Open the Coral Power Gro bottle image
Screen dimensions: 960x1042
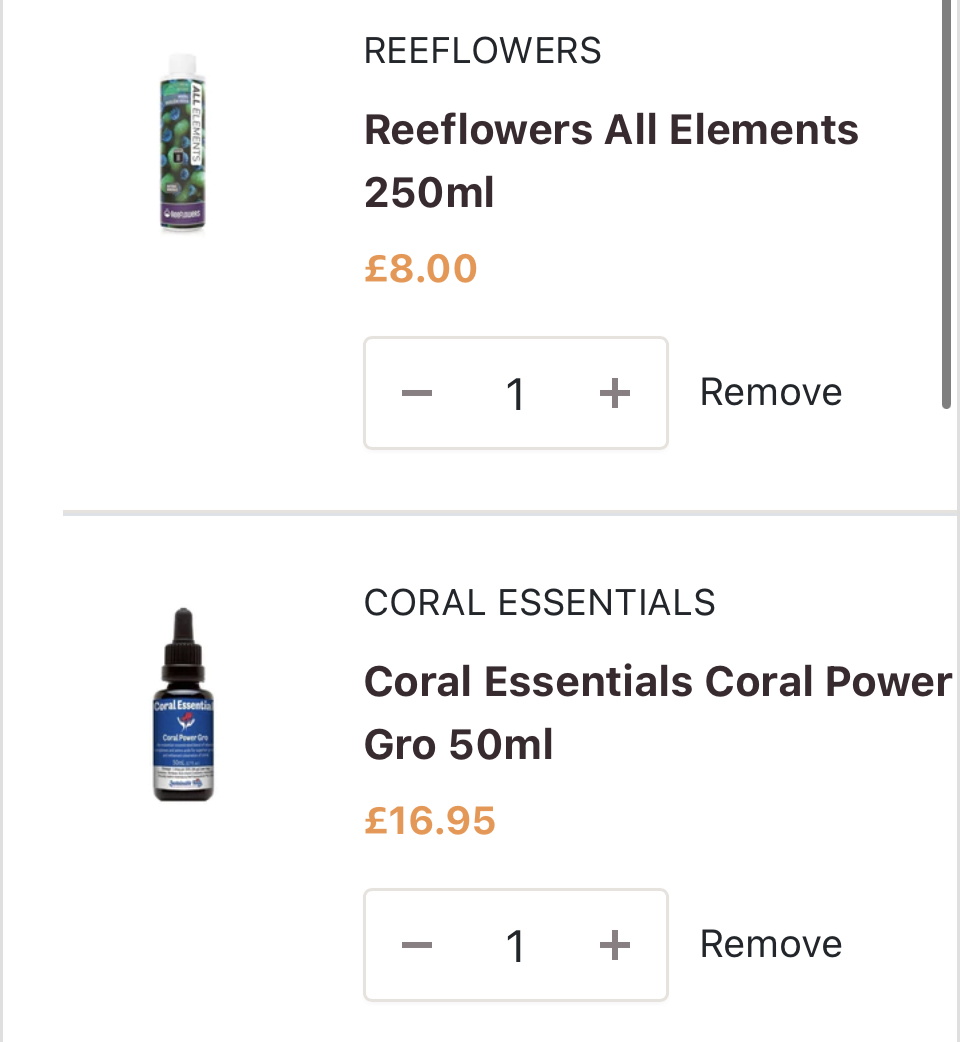(x=183, y=705)
